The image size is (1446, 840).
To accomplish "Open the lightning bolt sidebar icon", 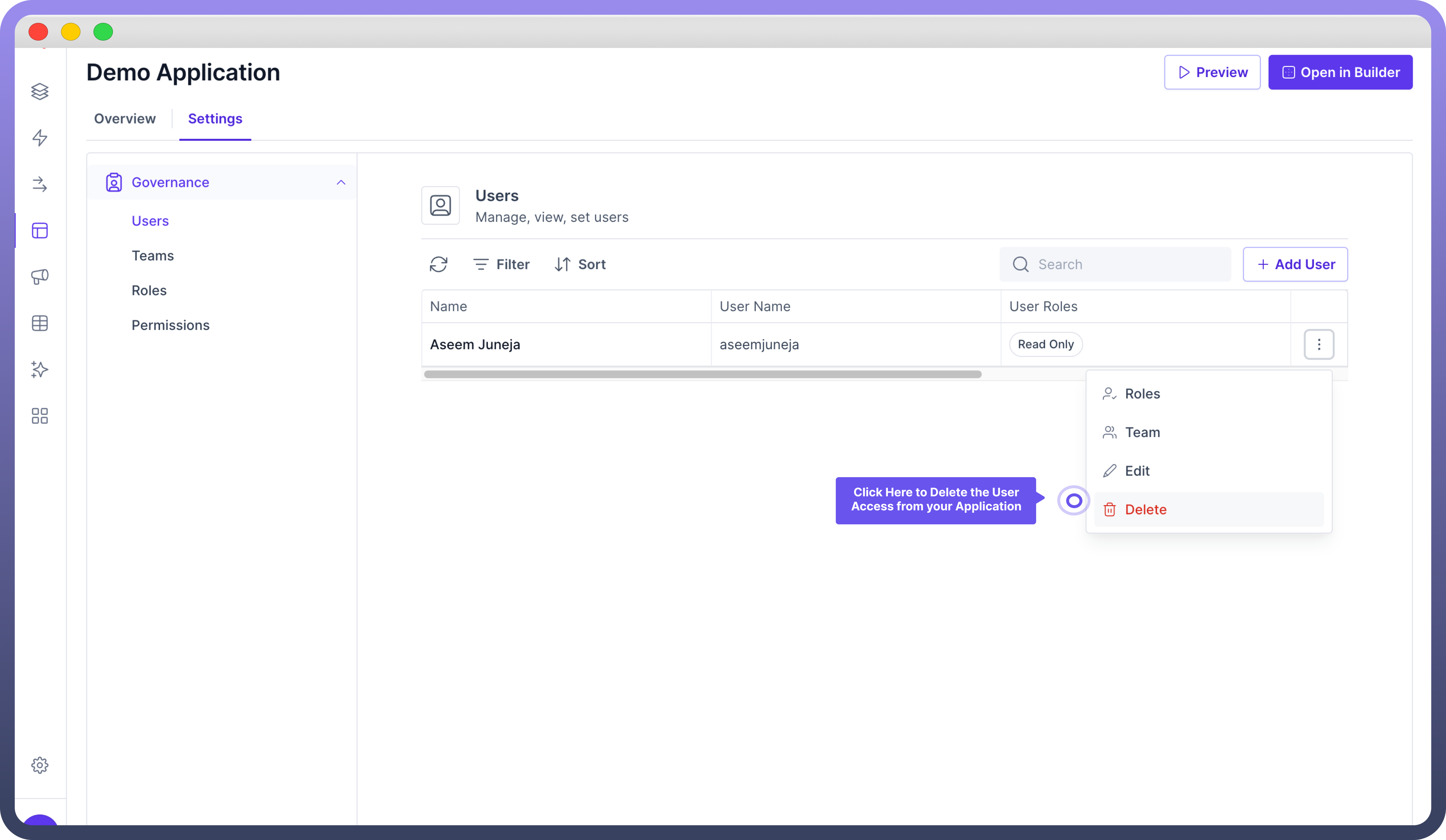I will pos(39,138).
